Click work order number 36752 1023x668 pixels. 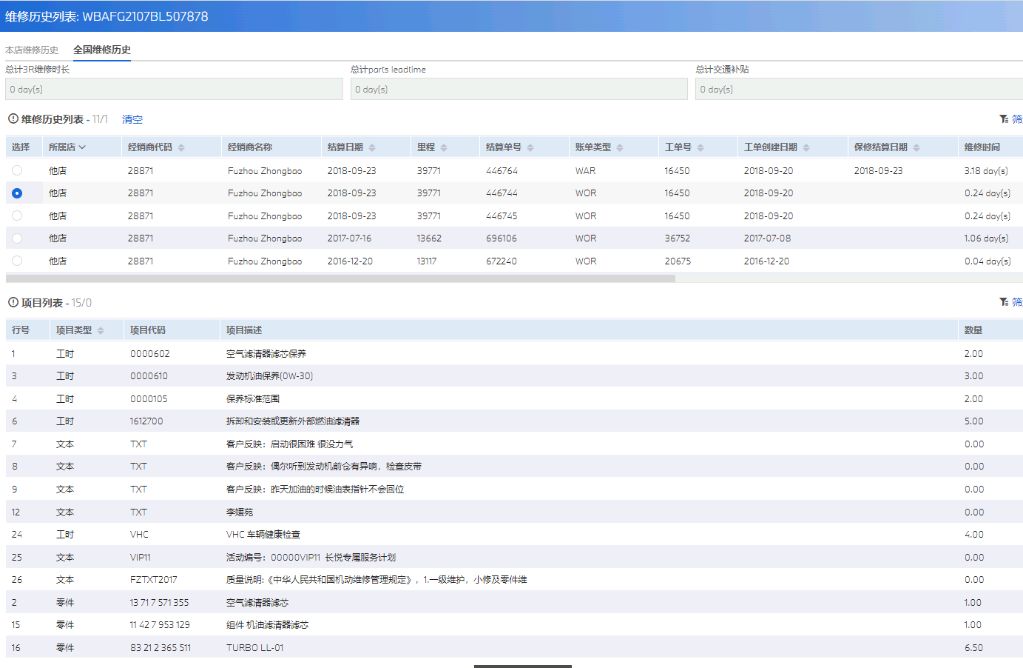coord(677,239)
